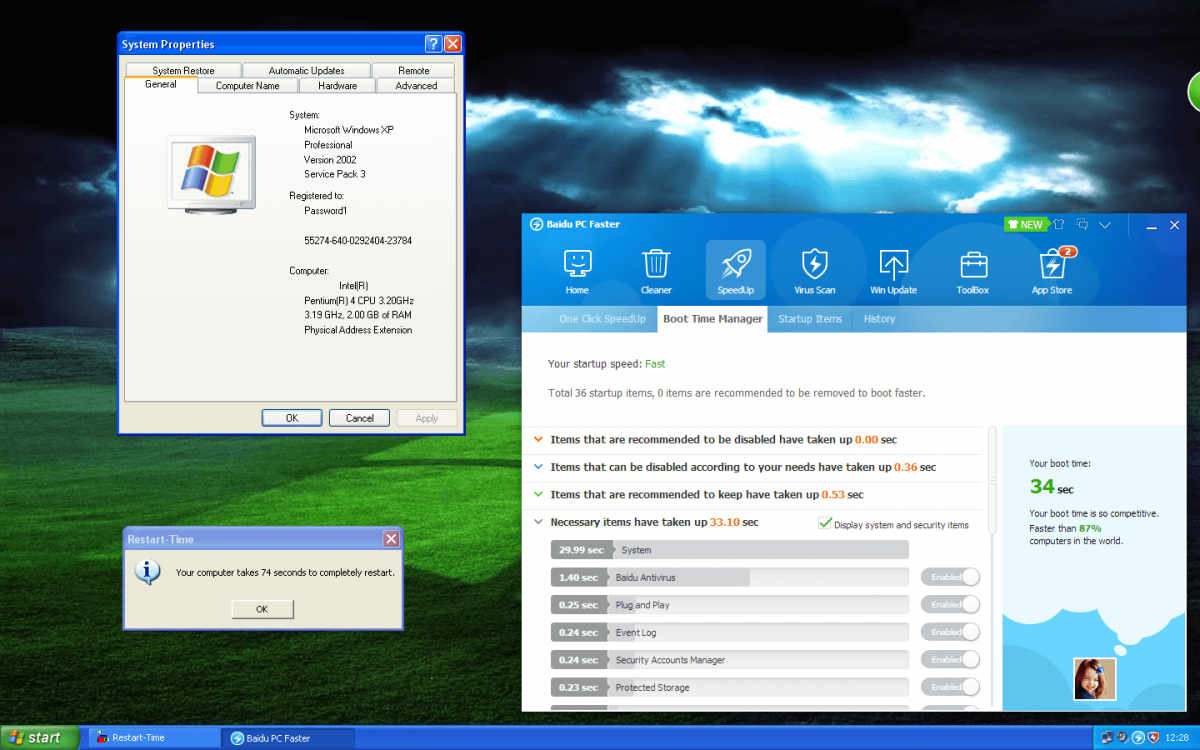Click the Security Accounts Manager row label
The width and height of the screenshot is (1200, 750).
[x=670, y=660]
